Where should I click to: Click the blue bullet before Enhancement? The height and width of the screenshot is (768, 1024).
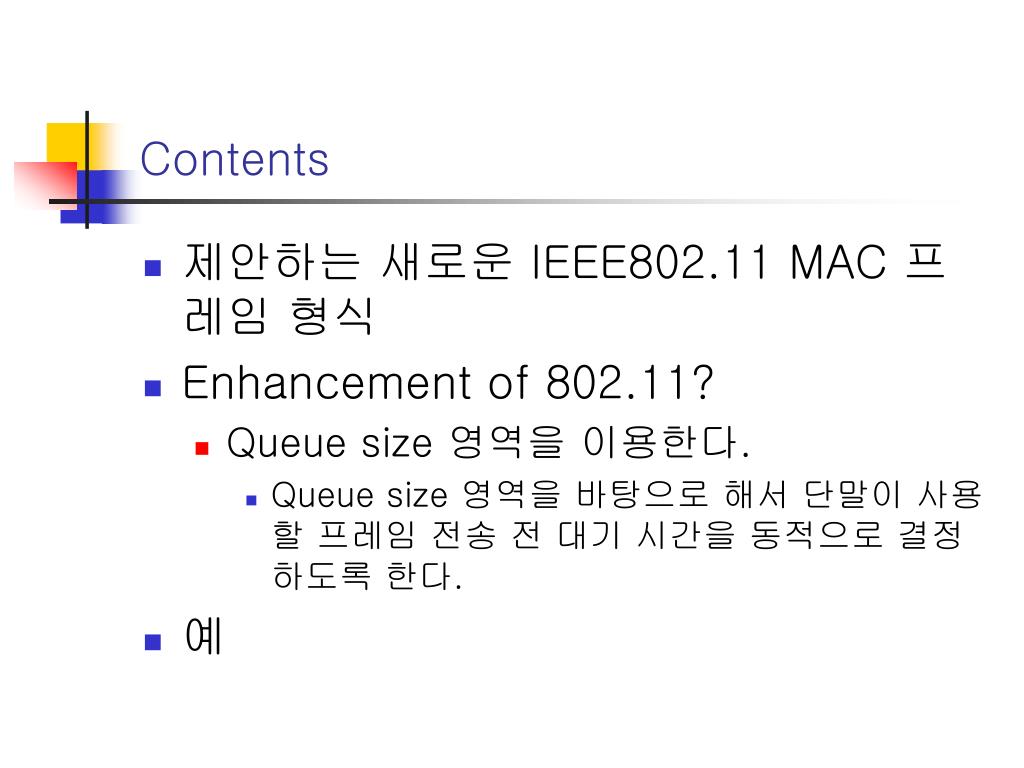click(153, 388)
